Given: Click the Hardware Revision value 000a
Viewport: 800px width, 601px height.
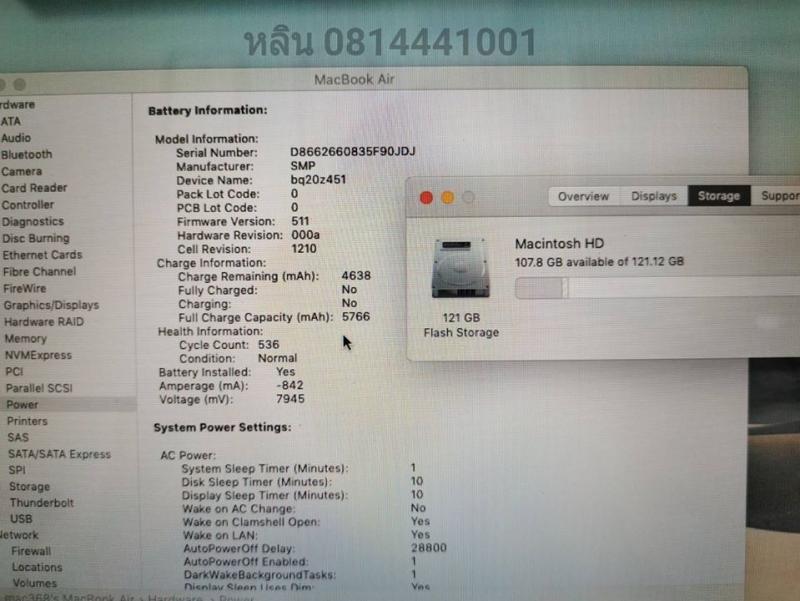Looking at the screenshot, I should [x=305, y=235].
